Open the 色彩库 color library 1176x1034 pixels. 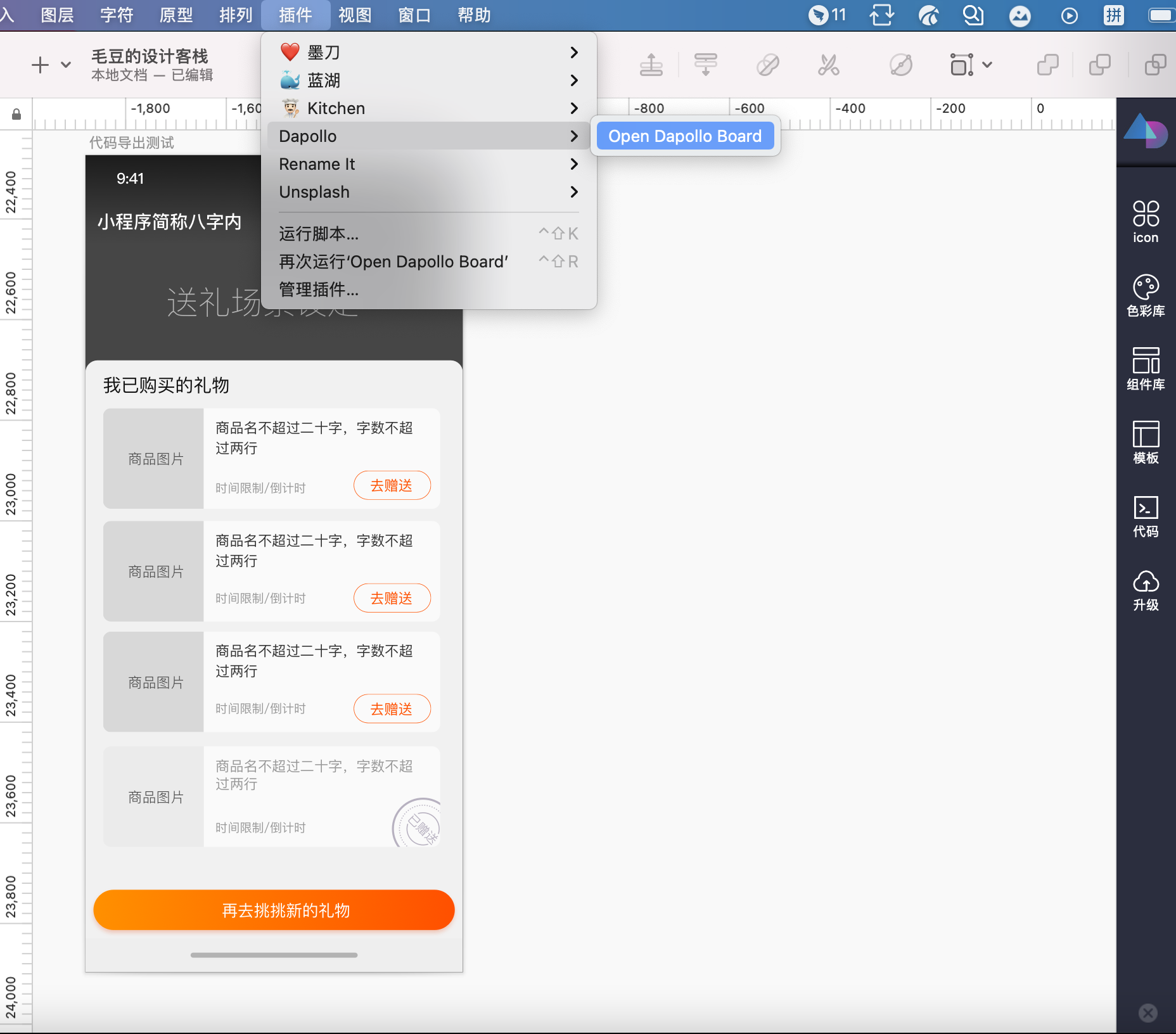1146,295
